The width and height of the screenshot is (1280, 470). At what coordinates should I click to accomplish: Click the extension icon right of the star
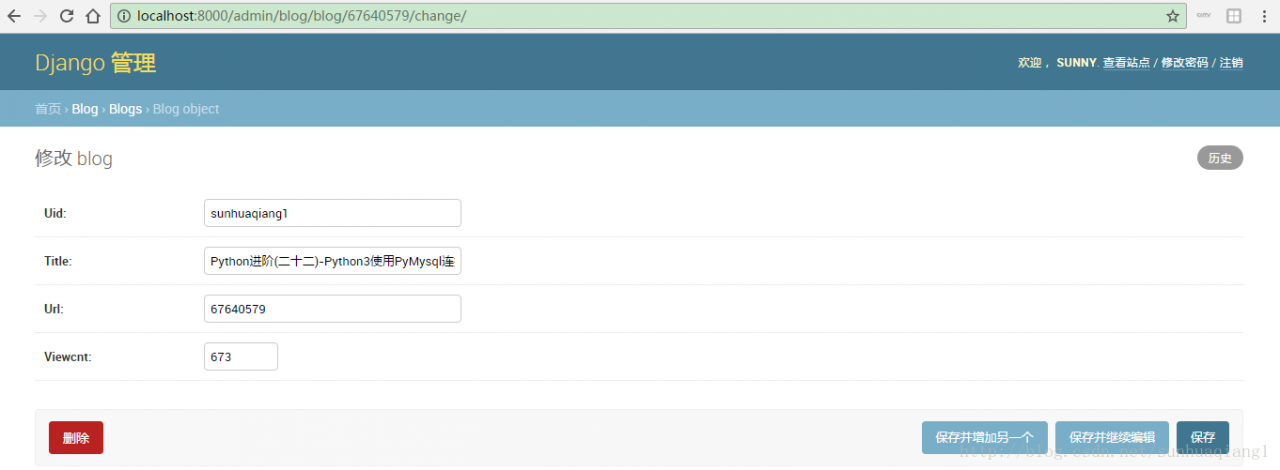pyautogui.click(x=1204, y=16)
